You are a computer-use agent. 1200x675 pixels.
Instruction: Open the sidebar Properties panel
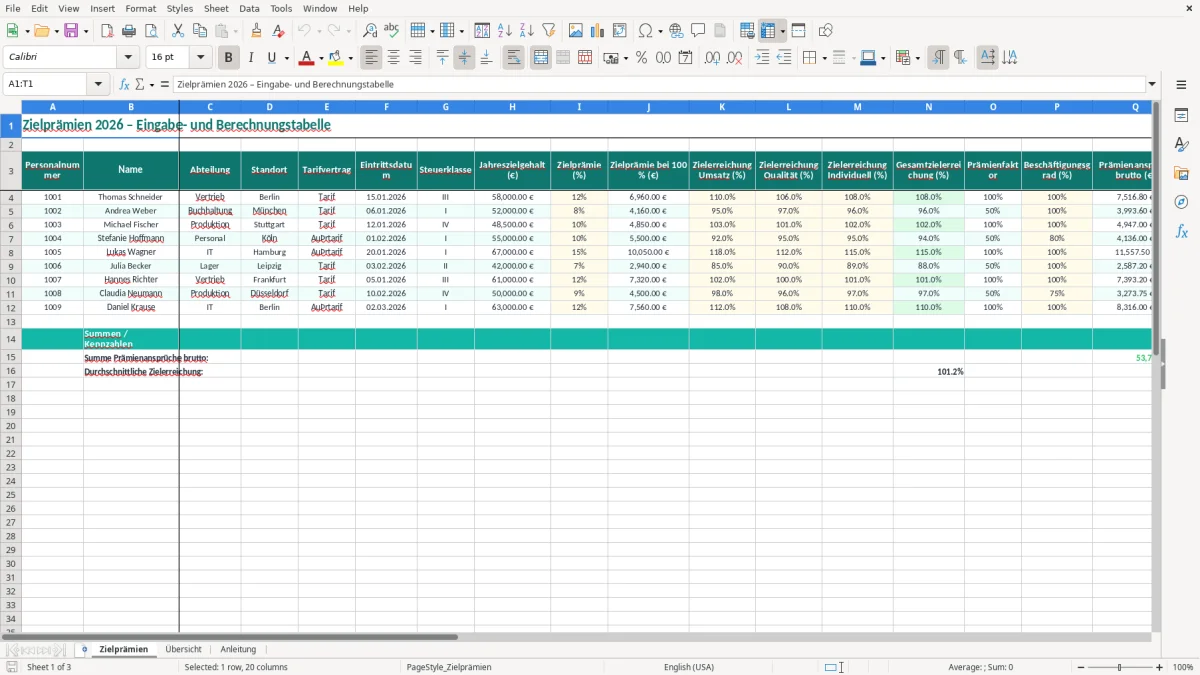1181,116
